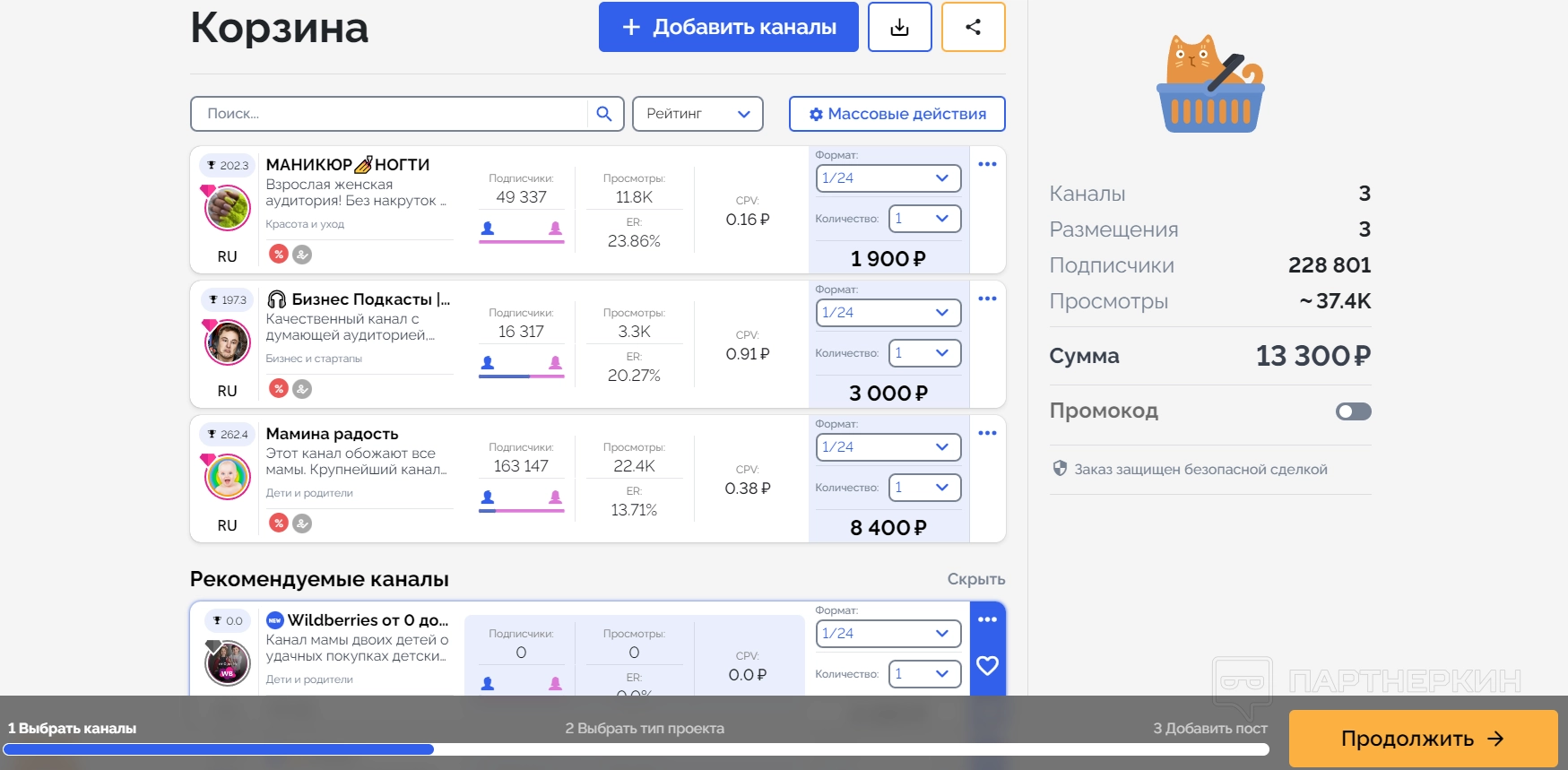Click the search magnifier icon

tap(604, 114)
